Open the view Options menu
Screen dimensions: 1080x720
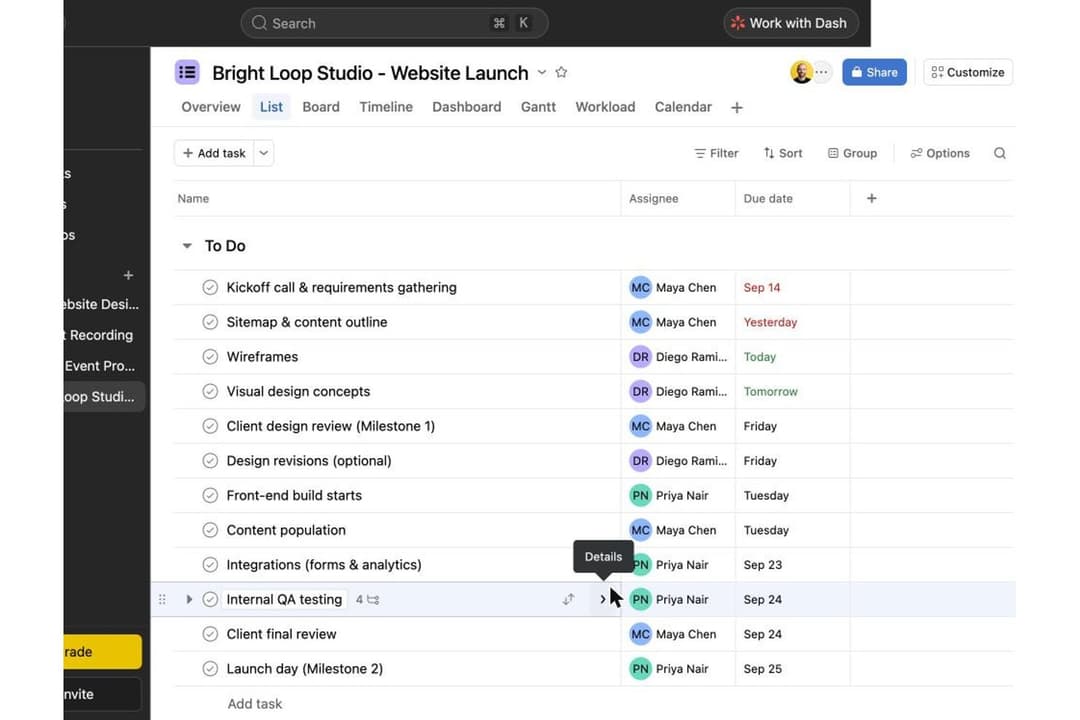tap(940, 153)
